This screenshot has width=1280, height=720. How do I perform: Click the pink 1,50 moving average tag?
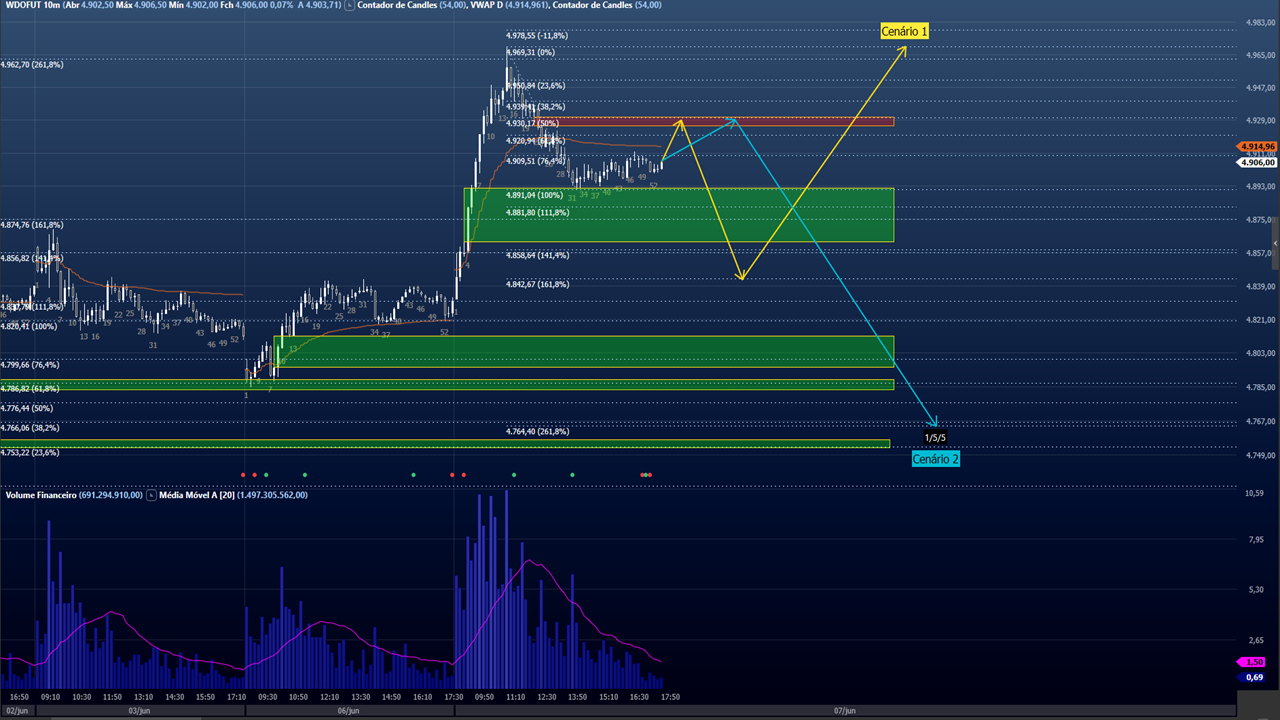[1253, 662]
